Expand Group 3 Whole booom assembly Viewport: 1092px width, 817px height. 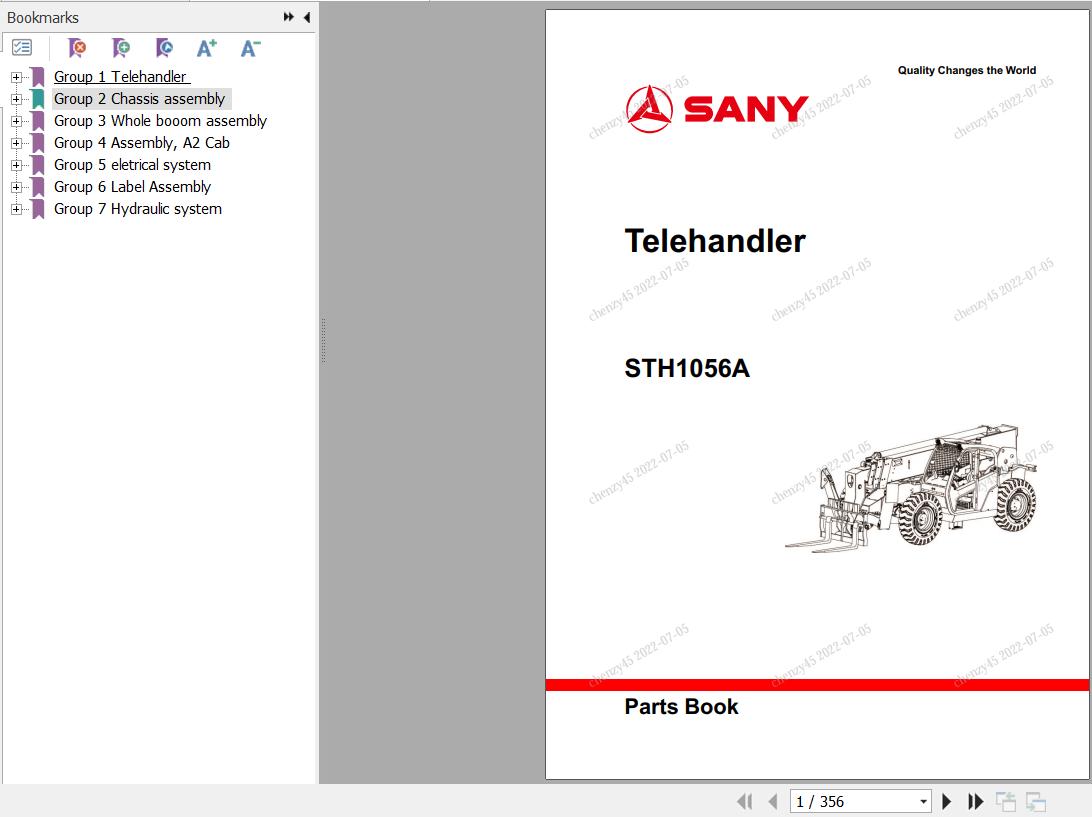(15, 120)
